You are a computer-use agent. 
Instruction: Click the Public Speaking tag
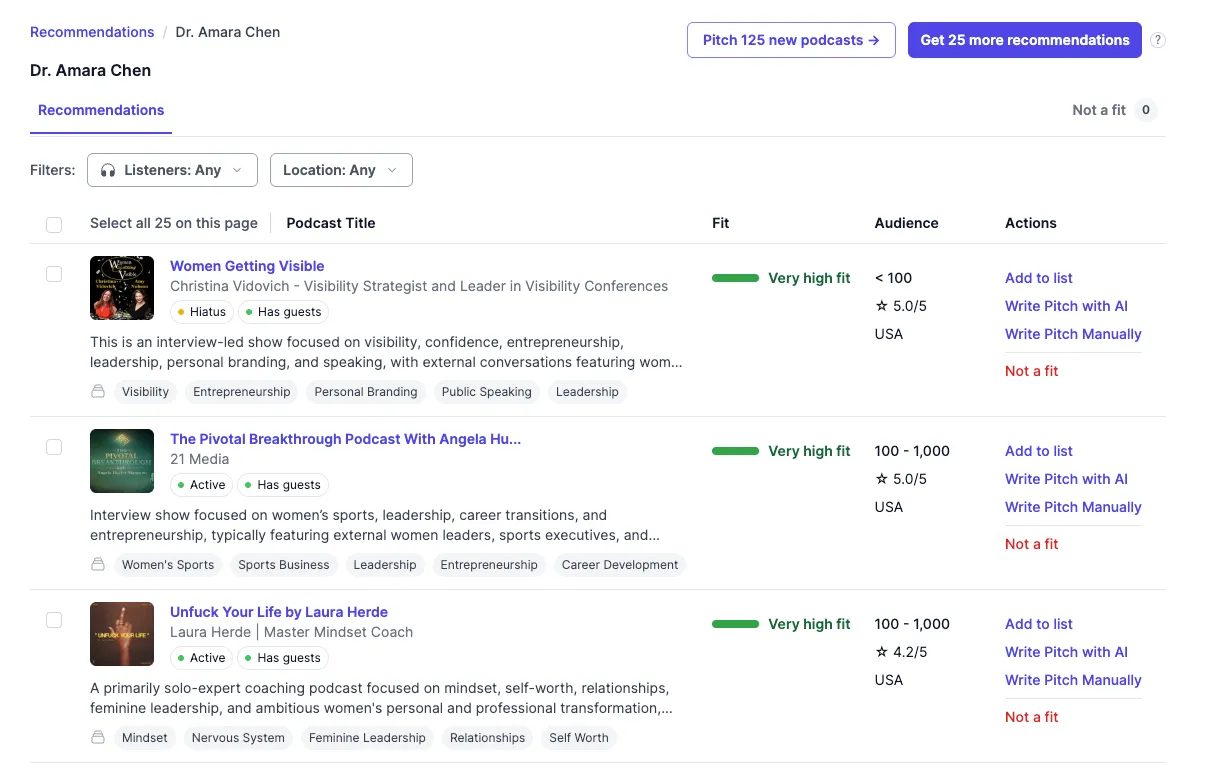click(486, 392)
